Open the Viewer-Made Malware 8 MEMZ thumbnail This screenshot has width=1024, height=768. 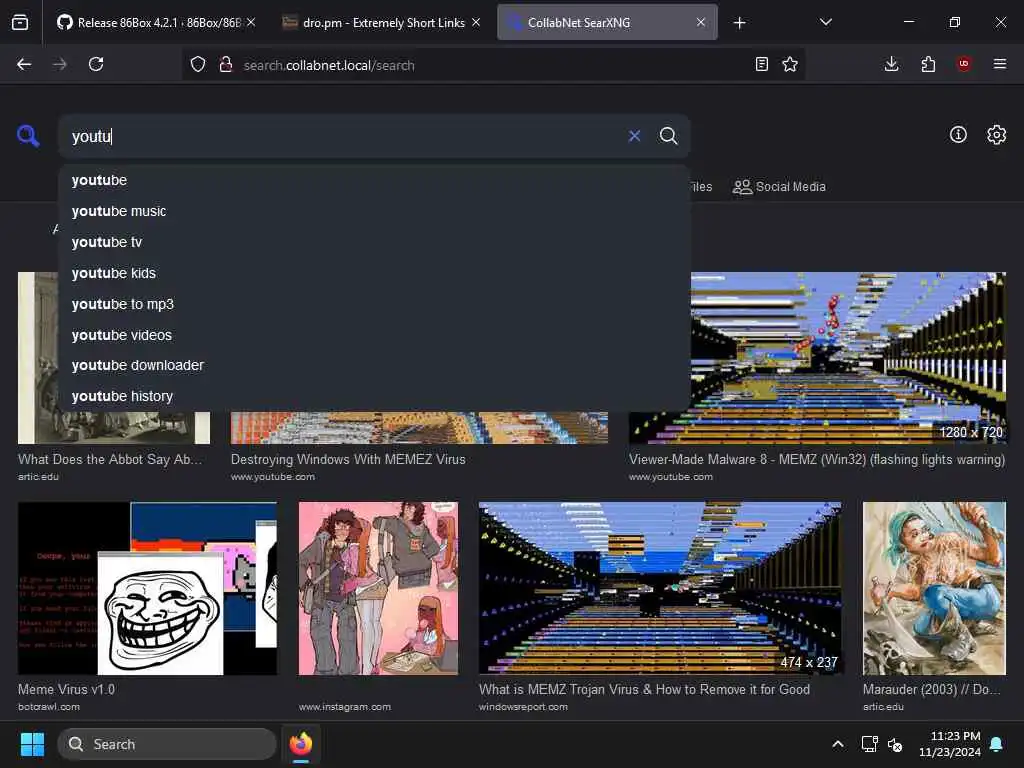pos(848,358)
